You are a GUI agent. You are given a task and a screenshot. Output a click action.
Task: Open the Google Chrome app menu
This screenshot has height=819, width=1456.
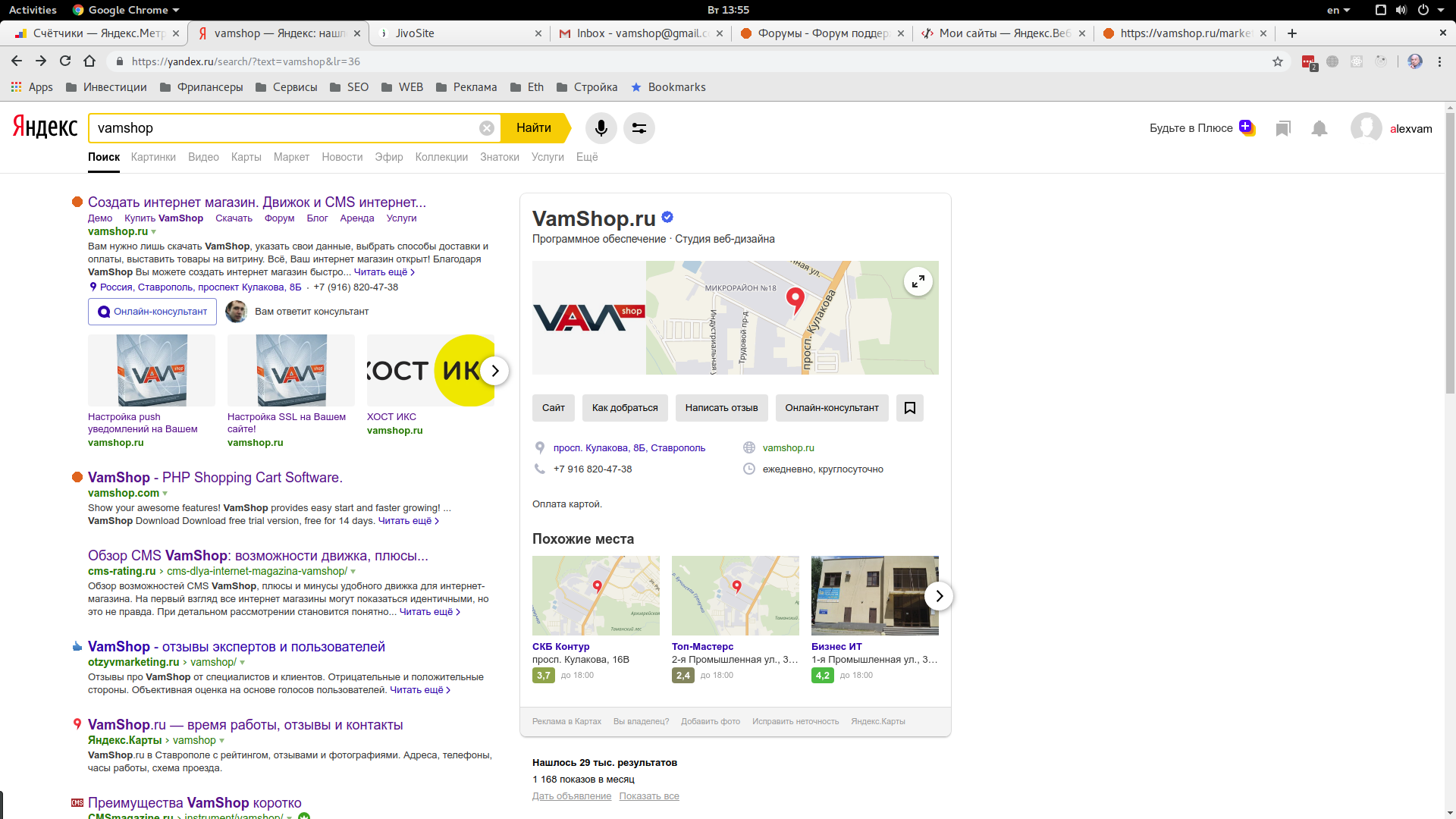(126, 10)
